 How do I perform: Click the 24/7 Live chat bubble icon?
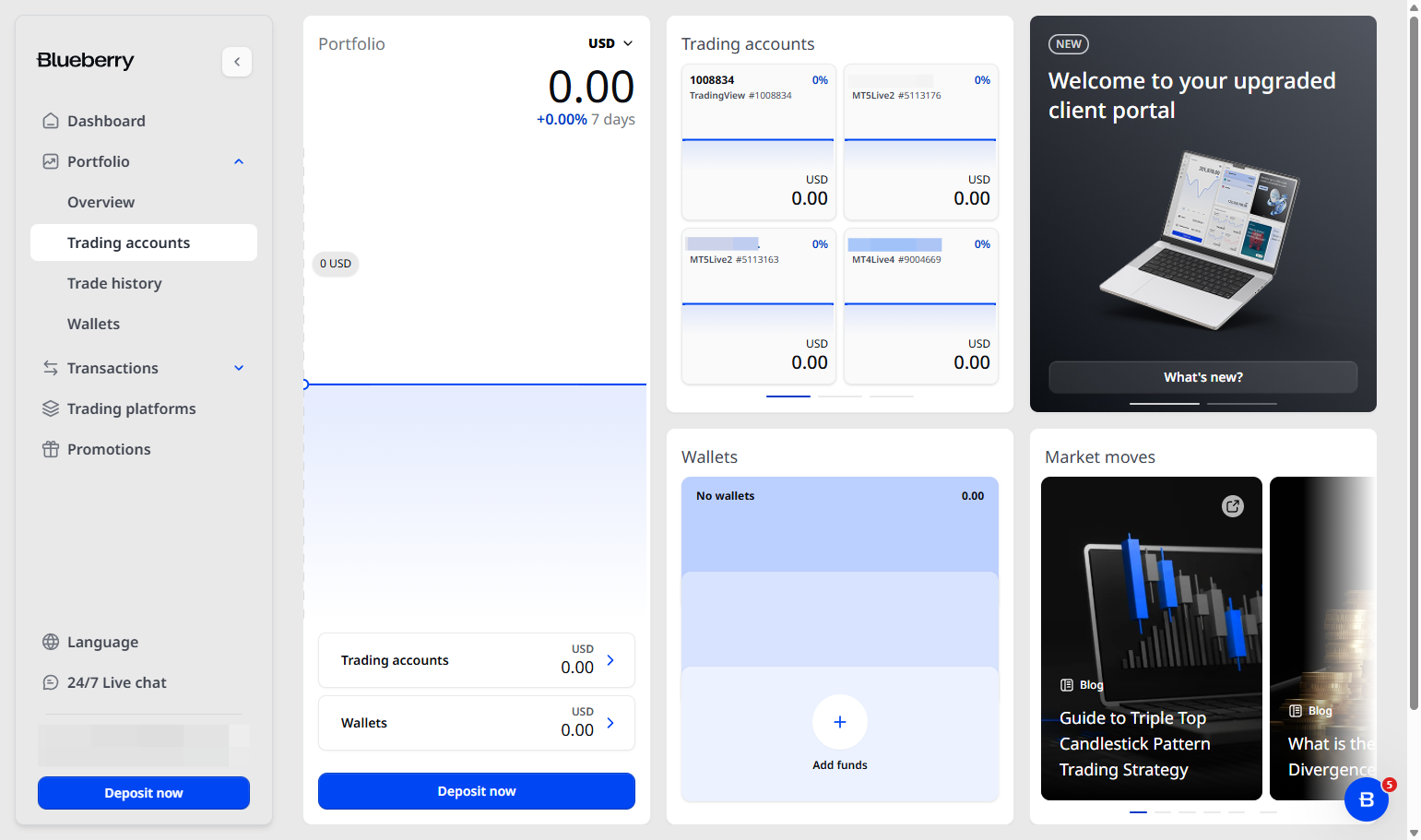coord(51,682)
